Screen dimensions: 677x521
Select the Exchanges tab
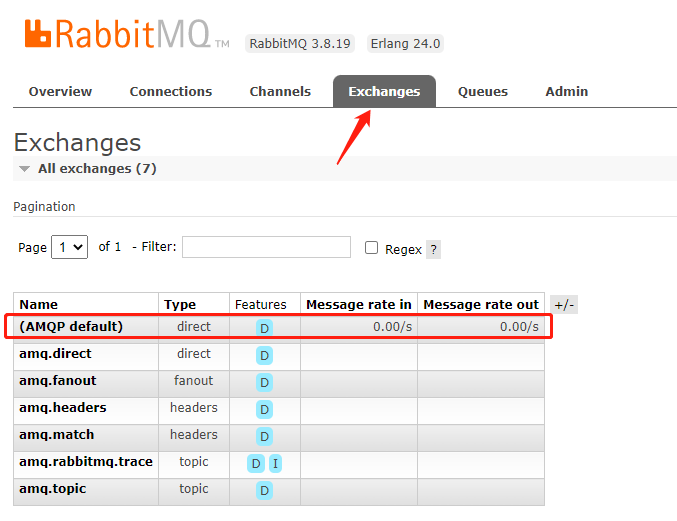pos(384,92)
